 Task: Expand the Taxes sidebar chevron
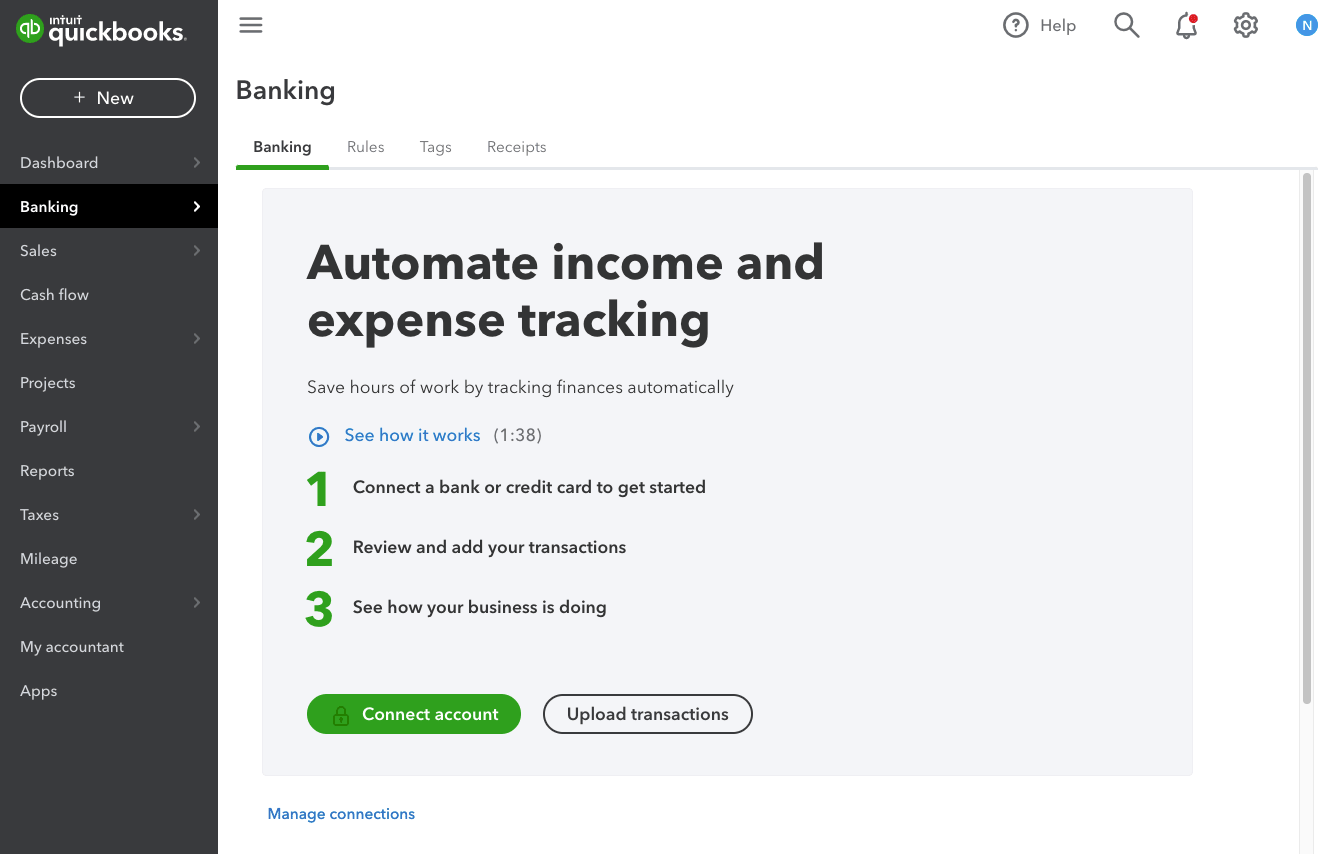(x=197, y=514)
